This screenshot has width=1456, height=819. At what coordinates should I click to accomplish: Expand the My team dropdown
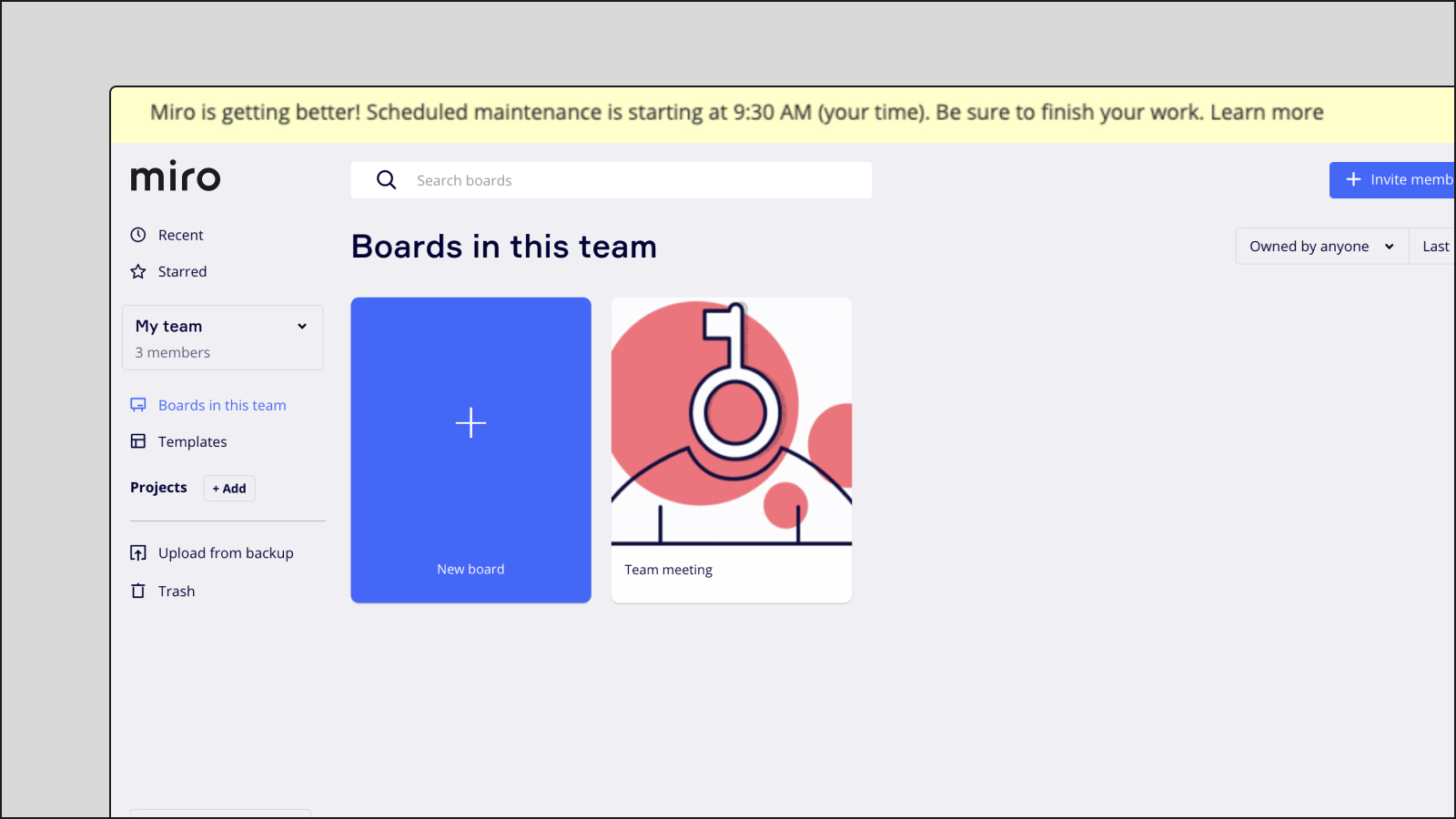click(x=302, y=327)
